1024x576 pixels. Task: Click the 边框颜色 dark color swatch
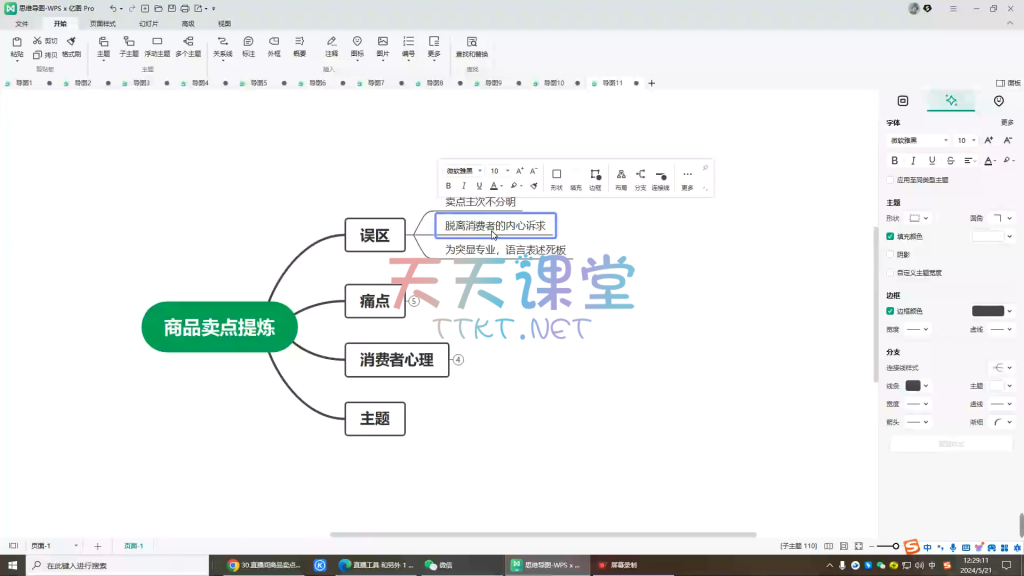[x=987, y=311]
